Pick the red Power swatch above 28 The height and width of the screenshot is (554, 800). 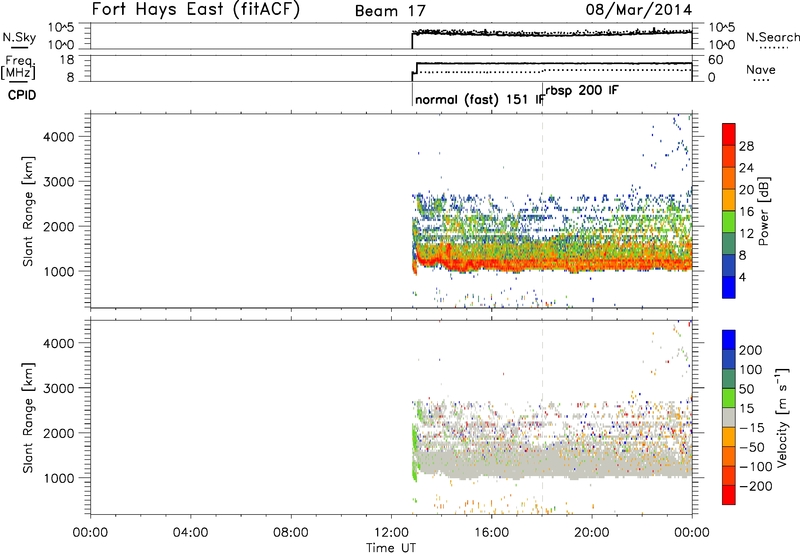[x=729, y=135]
